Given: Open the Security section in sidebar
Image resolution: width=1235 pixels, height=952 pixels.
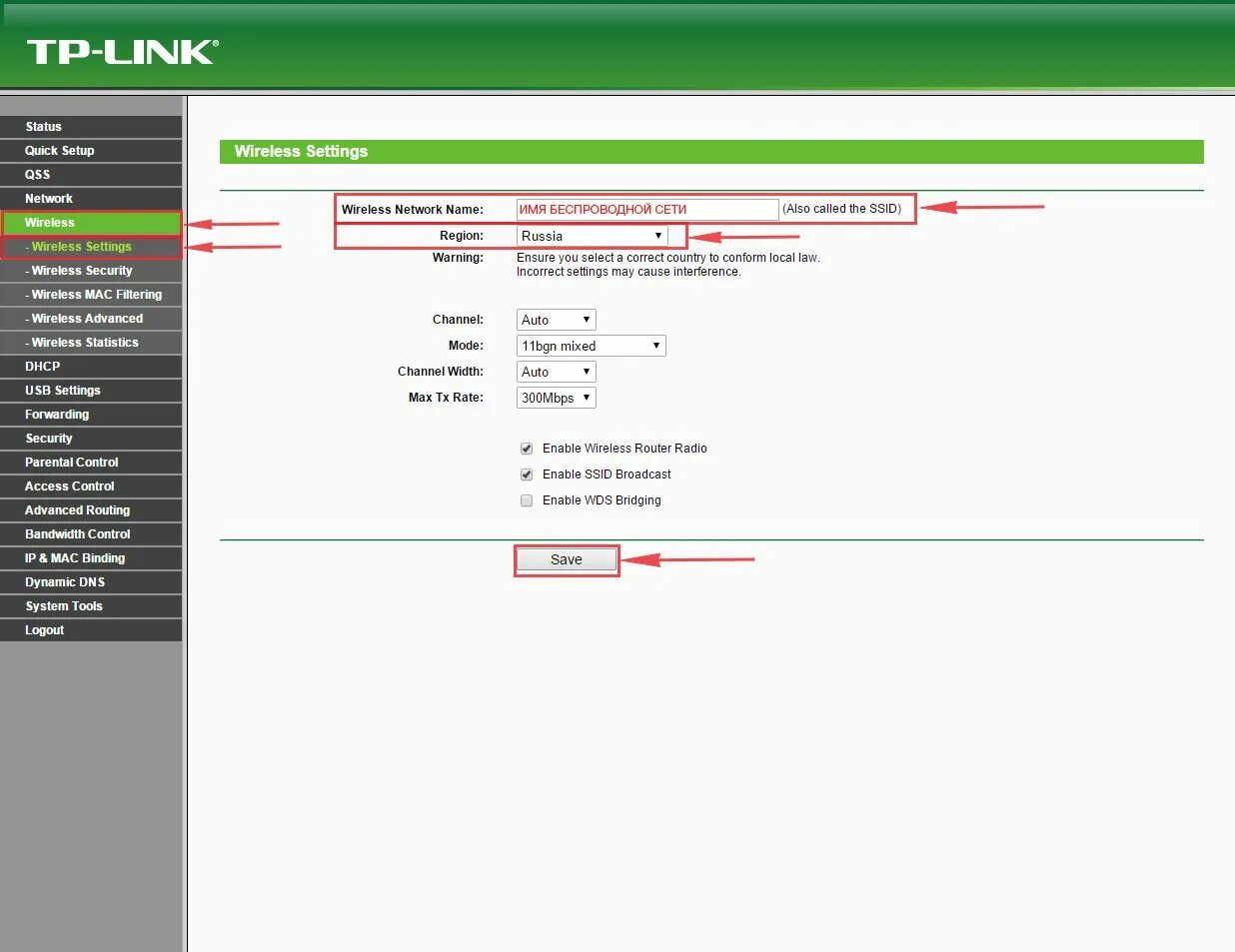Looking at the screenshot, I should pos(91,439).
